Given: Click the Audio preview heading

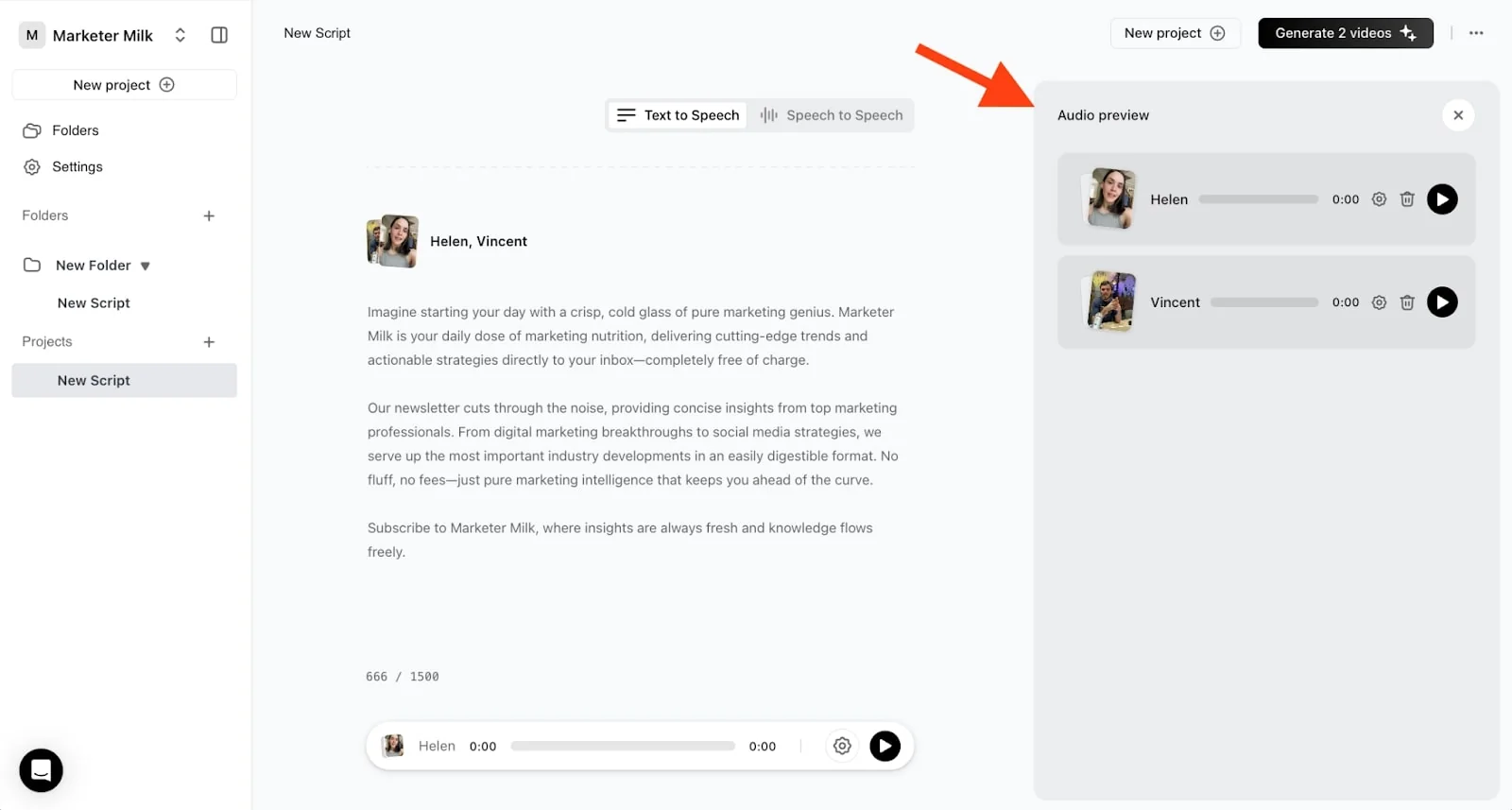Looking at the screenshot, I should 1103,115.
